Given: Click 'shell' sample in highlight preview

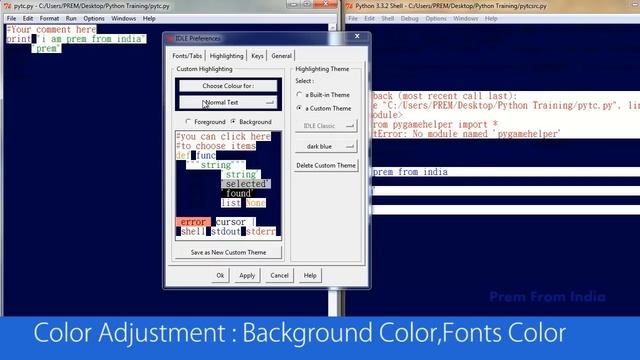Looking at the screenshot, I should click(x=193, y=231).
